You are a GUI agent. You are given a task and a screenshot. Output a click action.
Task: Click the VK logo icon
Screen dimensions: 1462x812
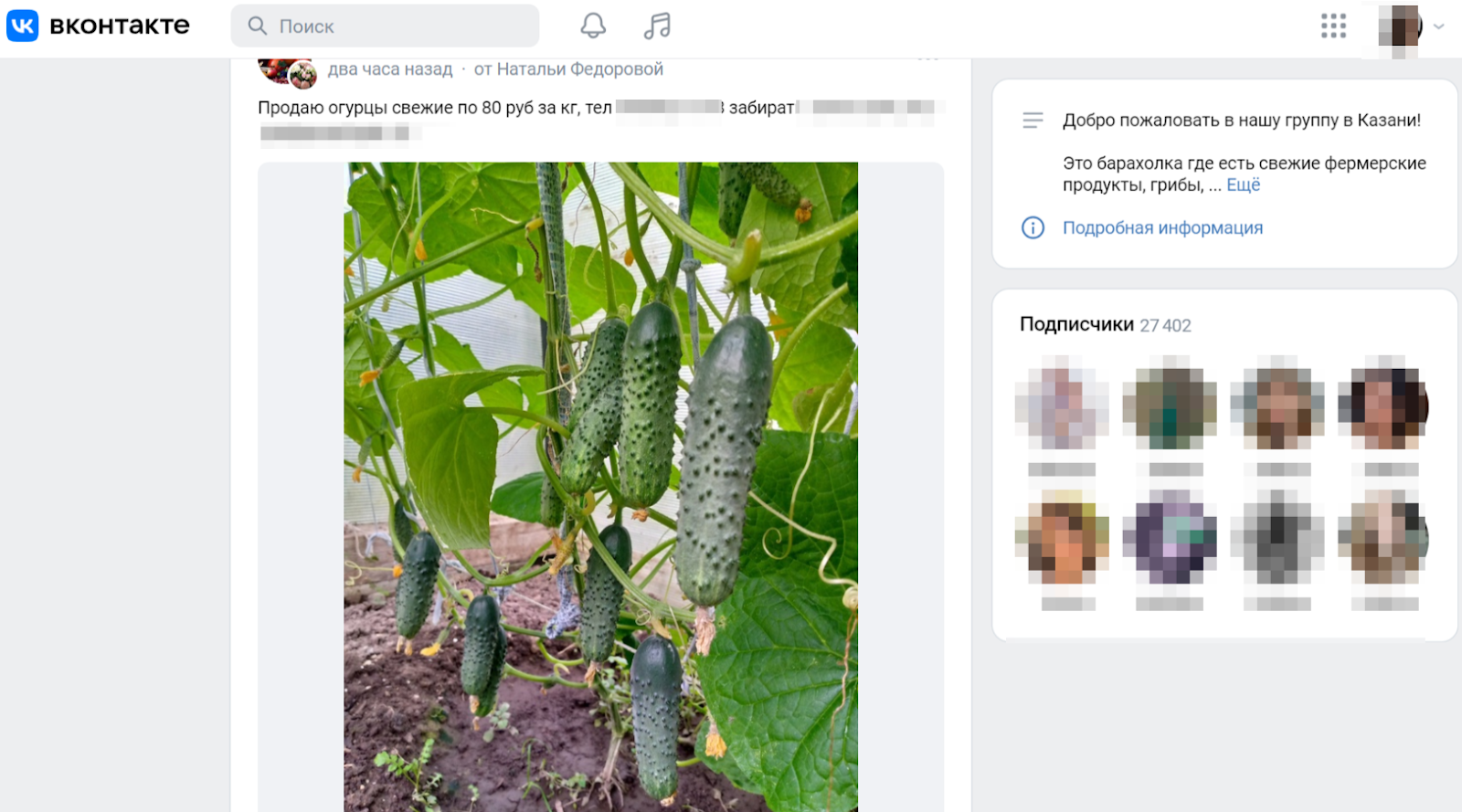(23, 26)
